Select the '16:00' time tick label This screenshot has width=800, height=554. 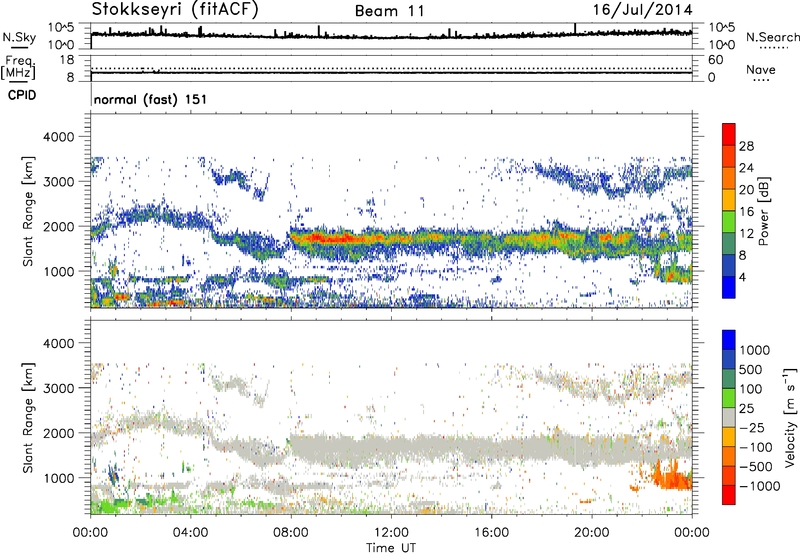[x=491, y=533]
